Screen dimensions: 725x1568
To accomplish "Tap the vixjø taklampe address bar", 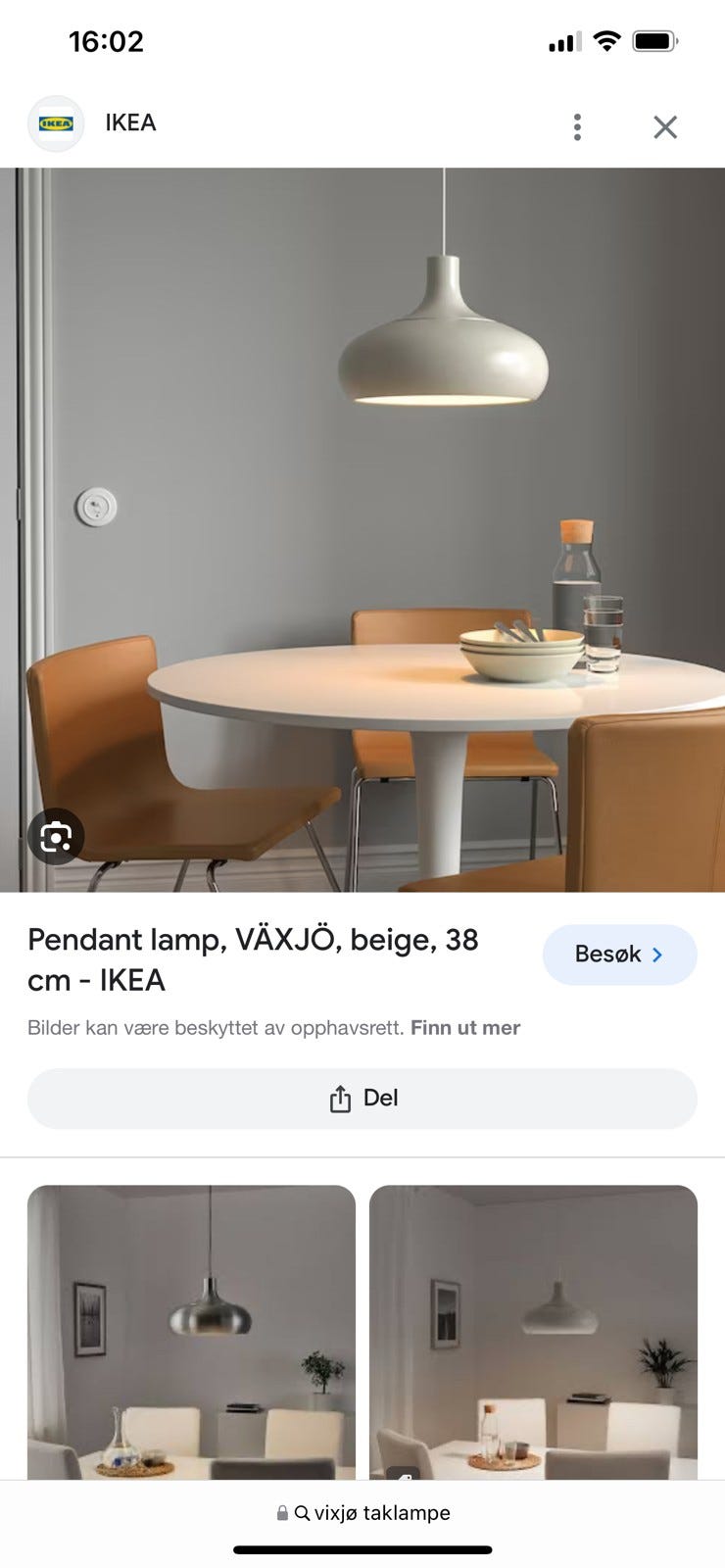I will pyautogui.click(x=362, y=1513).
